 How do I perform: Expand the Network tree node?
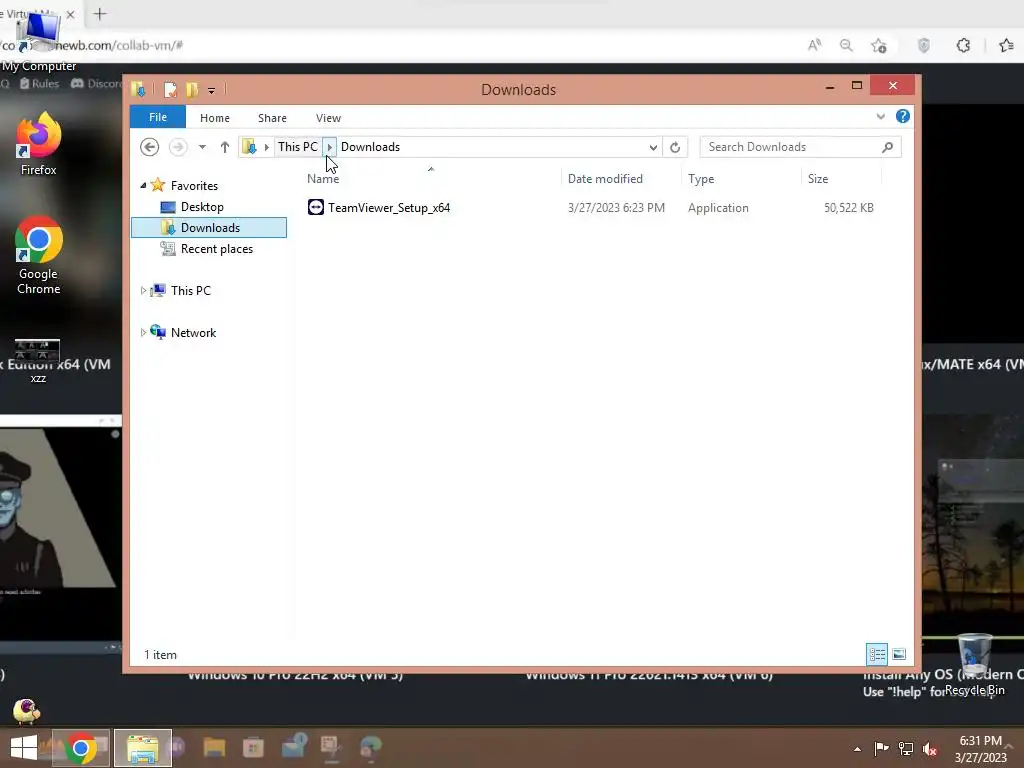click(143, 332)
